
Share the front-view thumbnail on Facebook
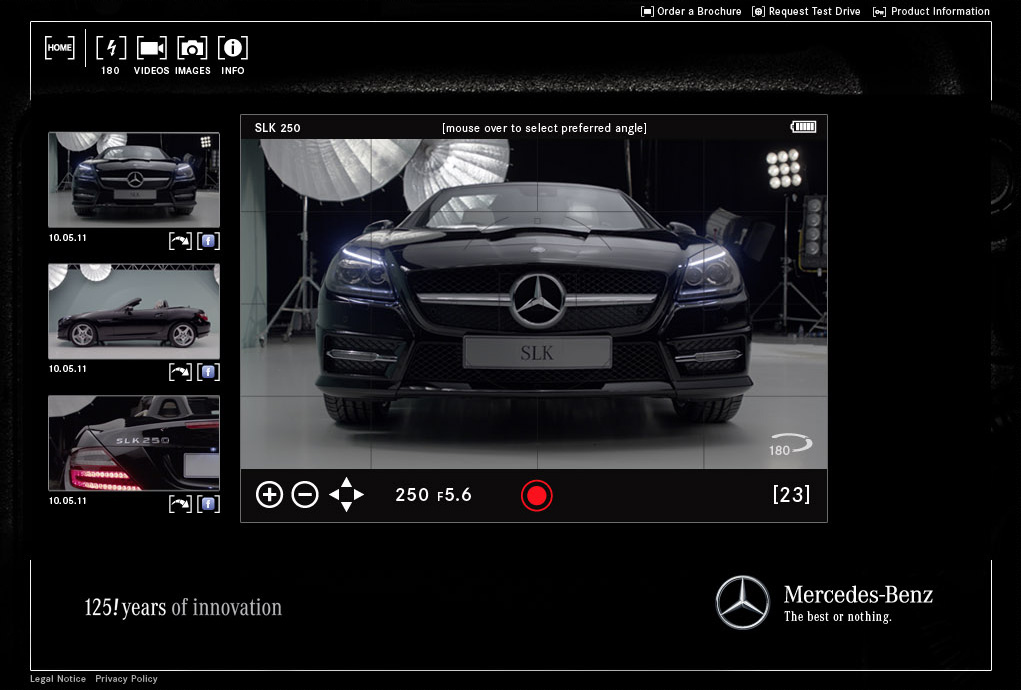coord(208,241)
